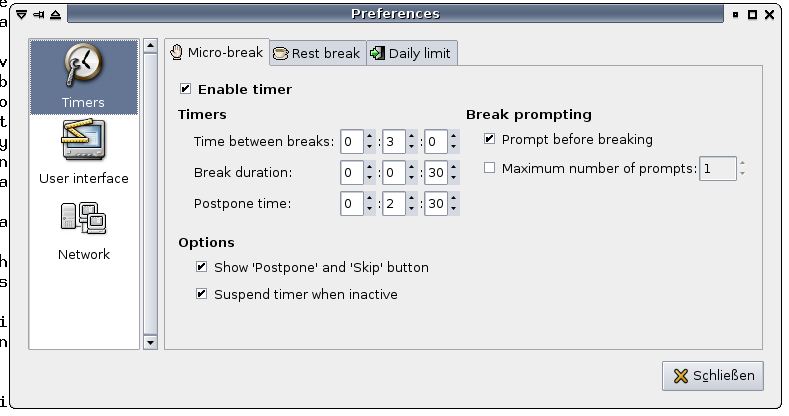Decrease Break duration seconds value
The image size is (789, 416).
point(453,178)
